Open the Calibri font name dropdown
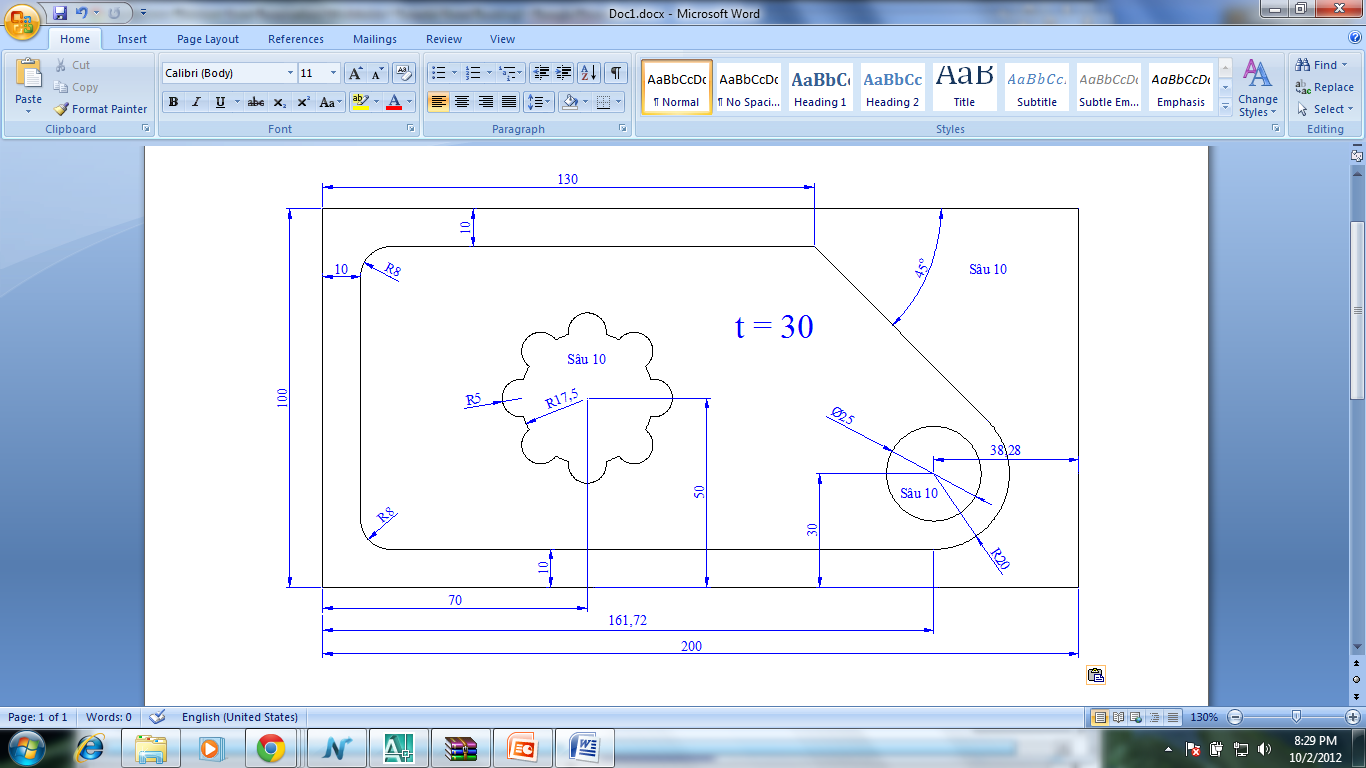The image size is (1366, 768). click(x=290, y=73)
